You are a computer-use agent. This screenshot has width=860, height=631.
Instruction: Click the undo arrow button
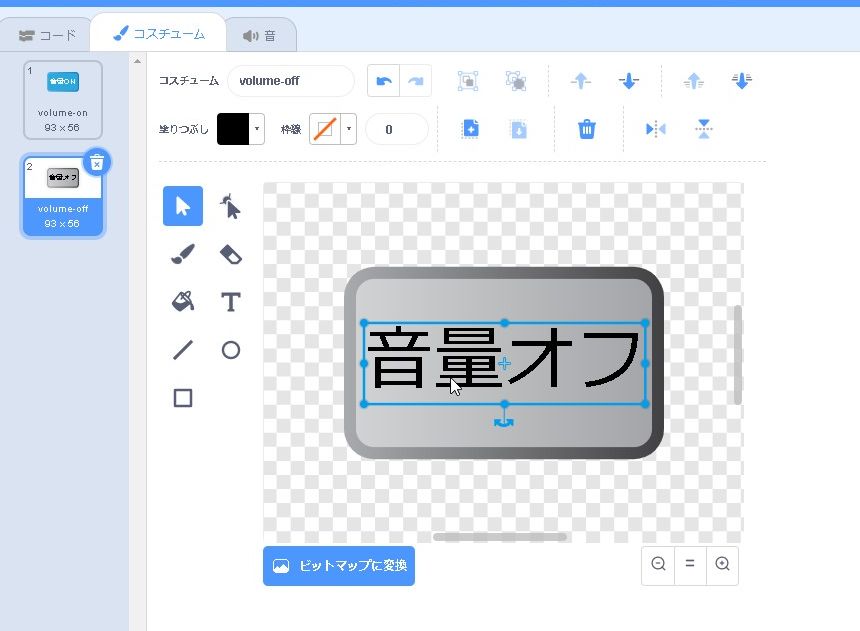click(x=384, y=81)
